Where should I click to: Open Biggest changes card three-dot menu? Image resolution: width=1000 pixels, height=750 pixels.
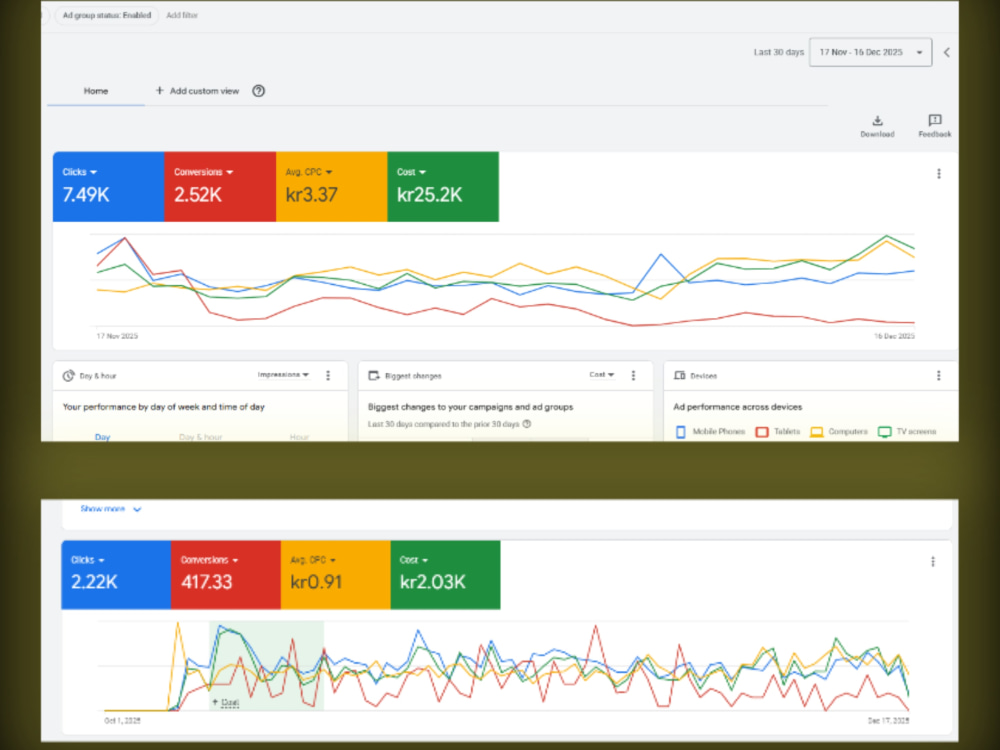click(x=633, y=376)
